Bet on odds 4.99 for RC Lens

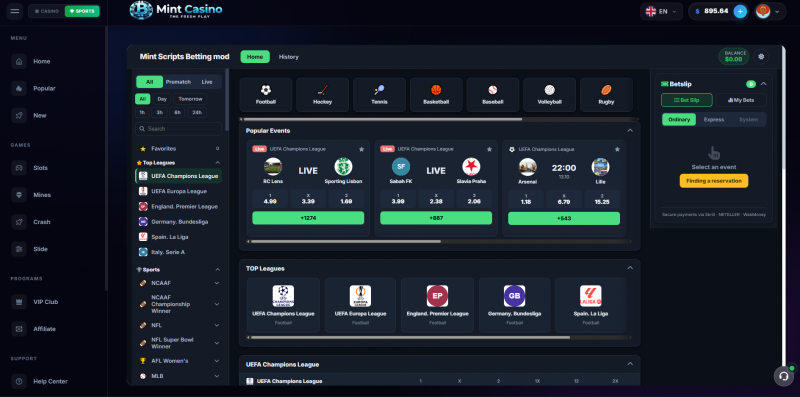(x=270, y=198)
